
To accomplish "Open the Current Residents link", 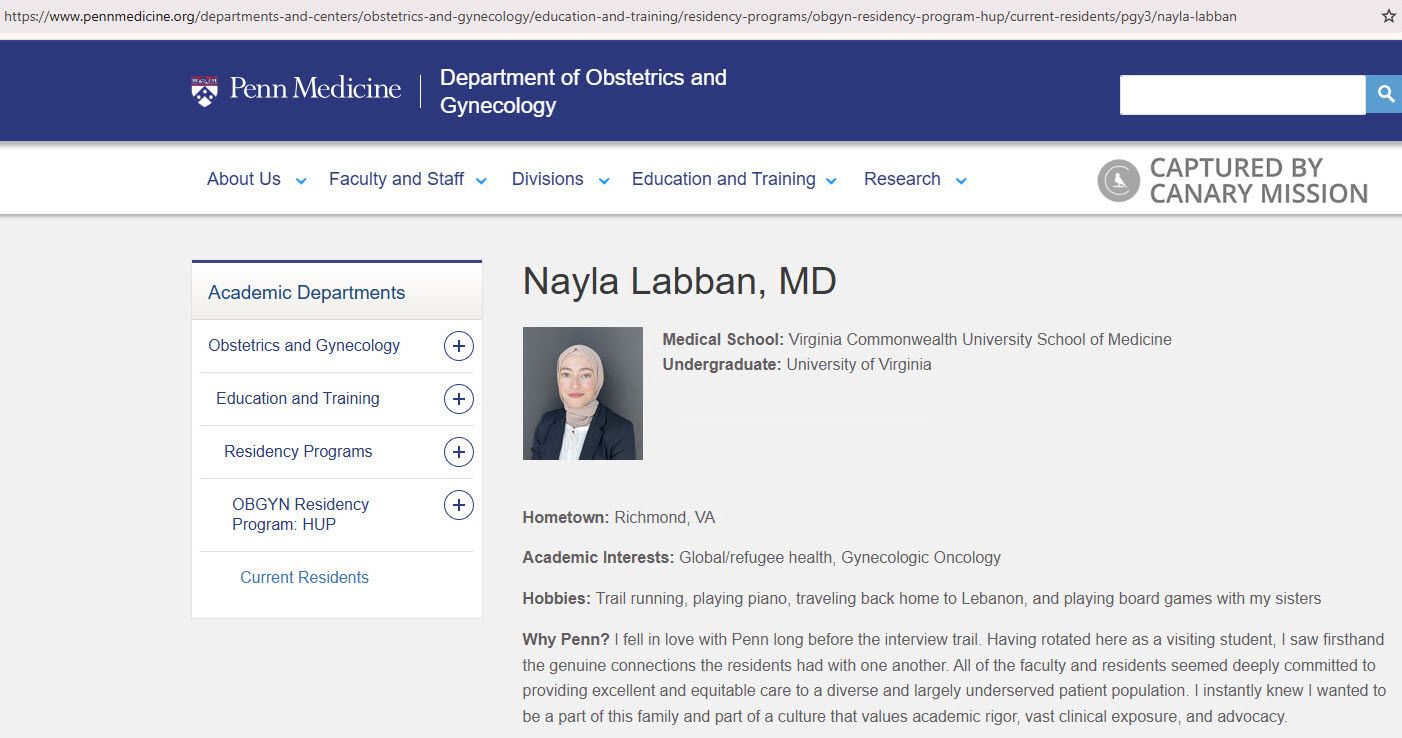I will [304, 577].
